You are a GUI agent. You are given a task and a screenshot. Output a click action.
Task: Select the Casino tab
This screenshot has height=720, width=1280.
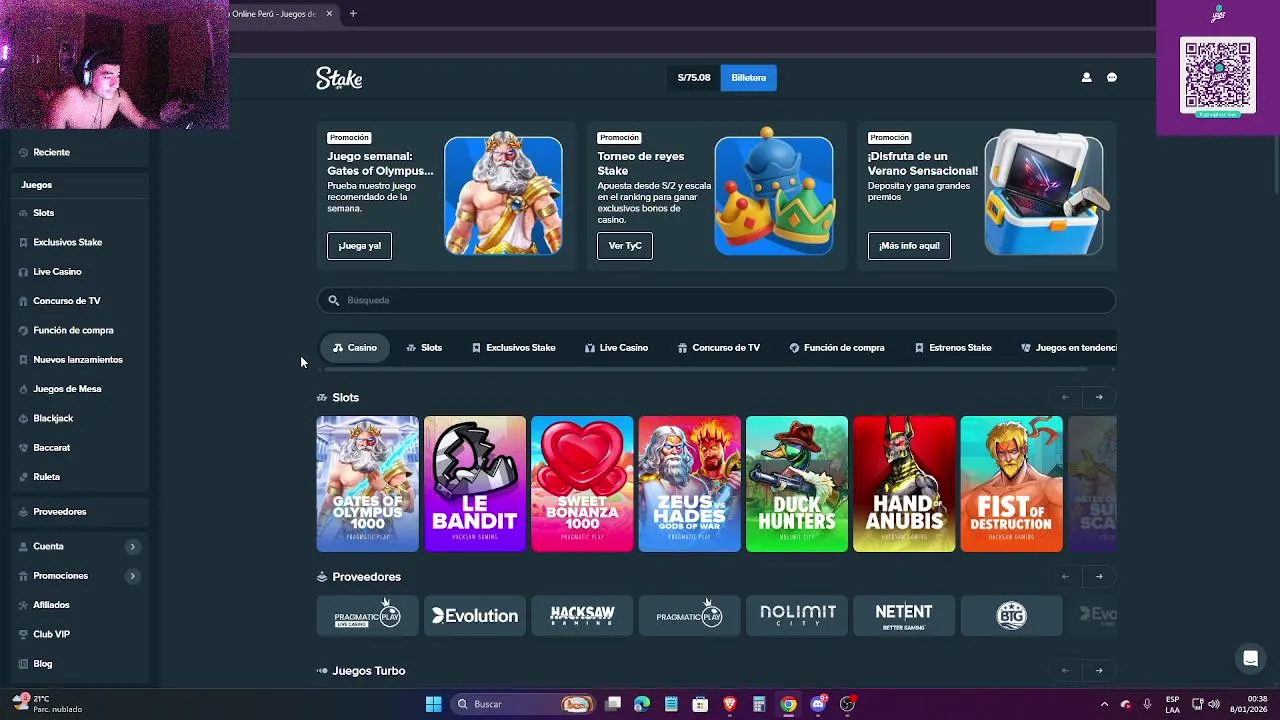tap(355, 348)
